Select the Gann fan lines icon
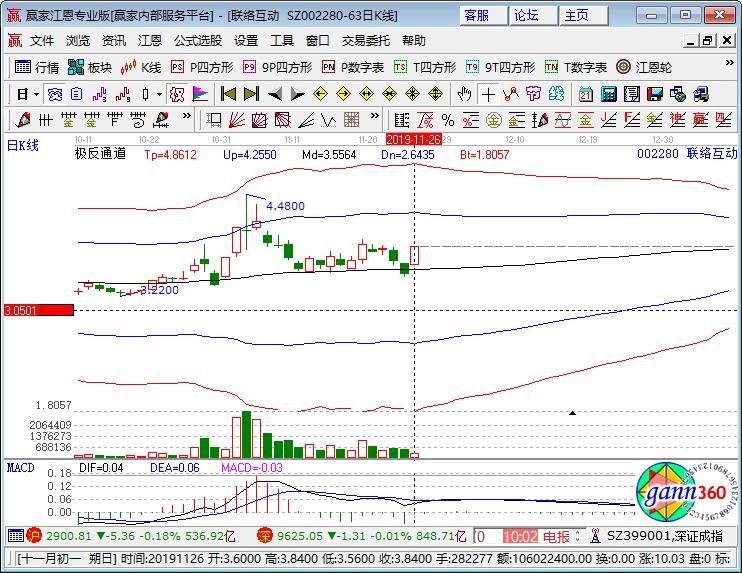This screenshot has height=573, width=742. pyautogui.click(x=237, y=120)
